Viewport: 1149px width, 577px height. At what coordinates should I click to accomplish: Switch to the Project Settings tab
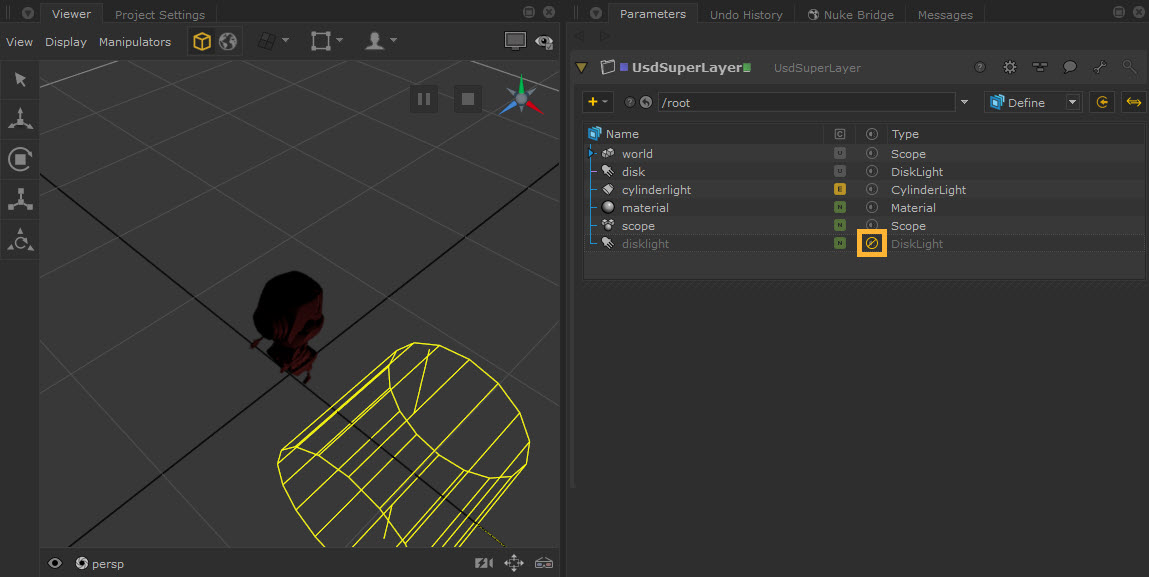(159, 15)
